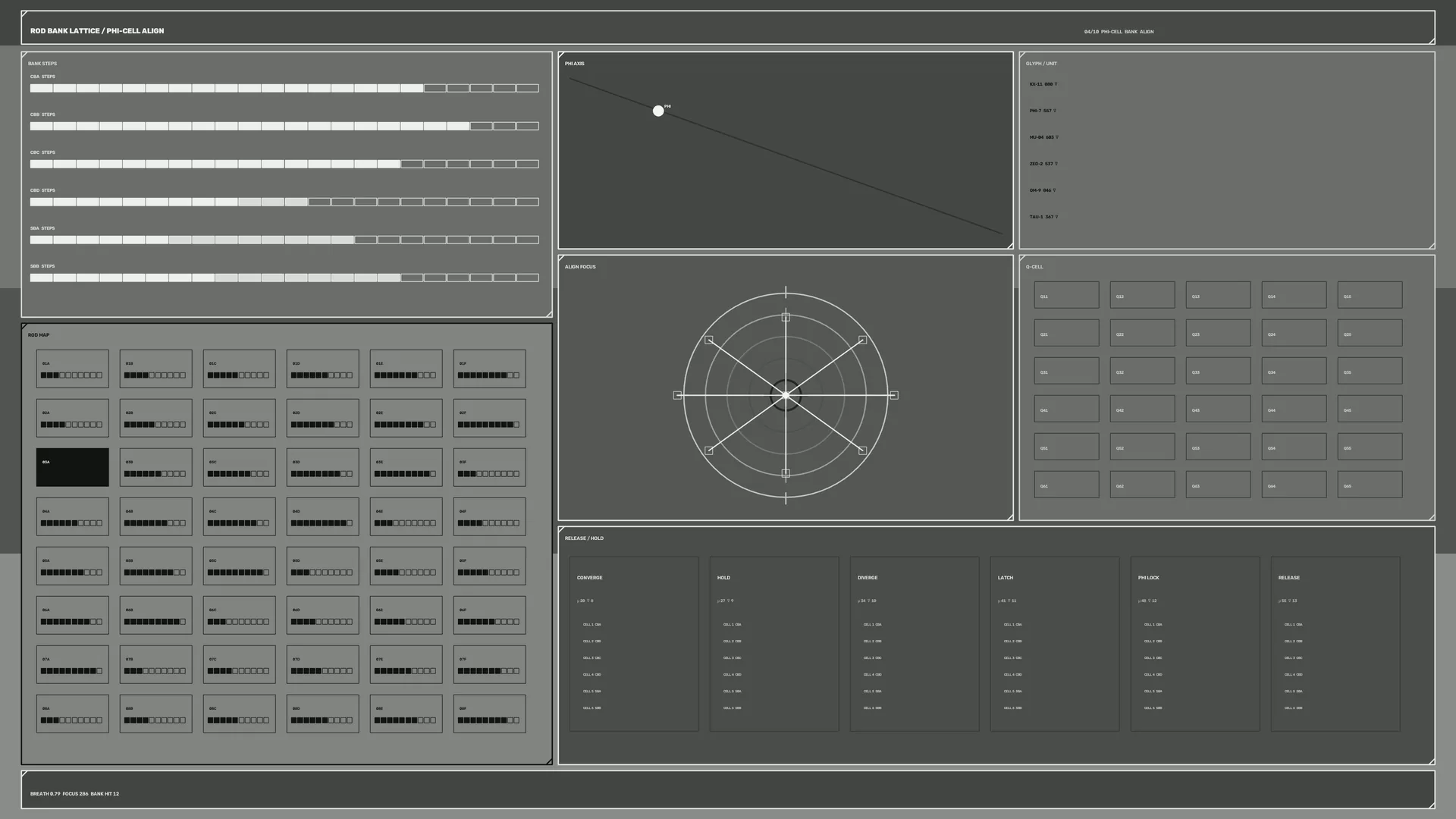Select the PHI LOCK card heading
1456x819 pixels.
(1148, 578)
